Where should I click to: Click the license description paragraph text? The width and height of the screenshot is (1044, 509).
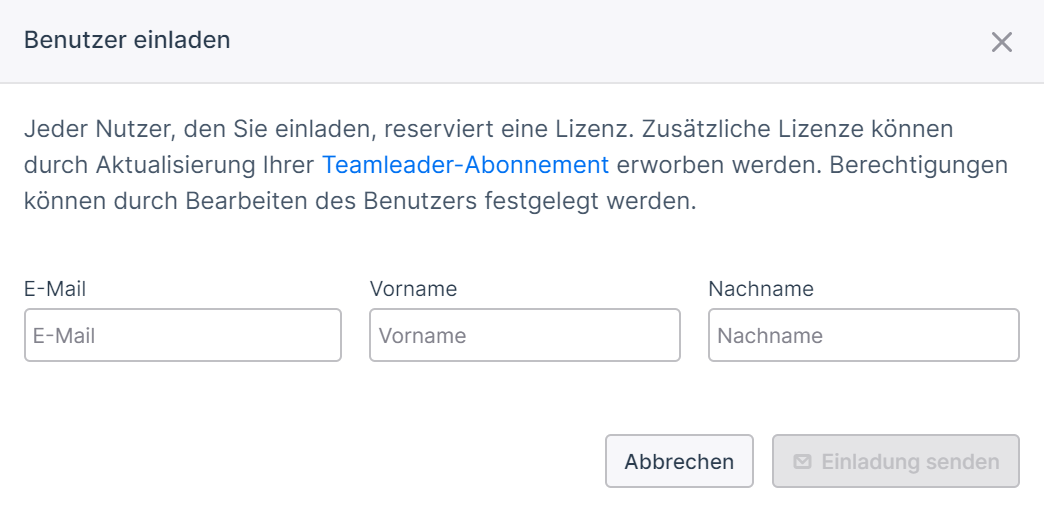point(516,165)
